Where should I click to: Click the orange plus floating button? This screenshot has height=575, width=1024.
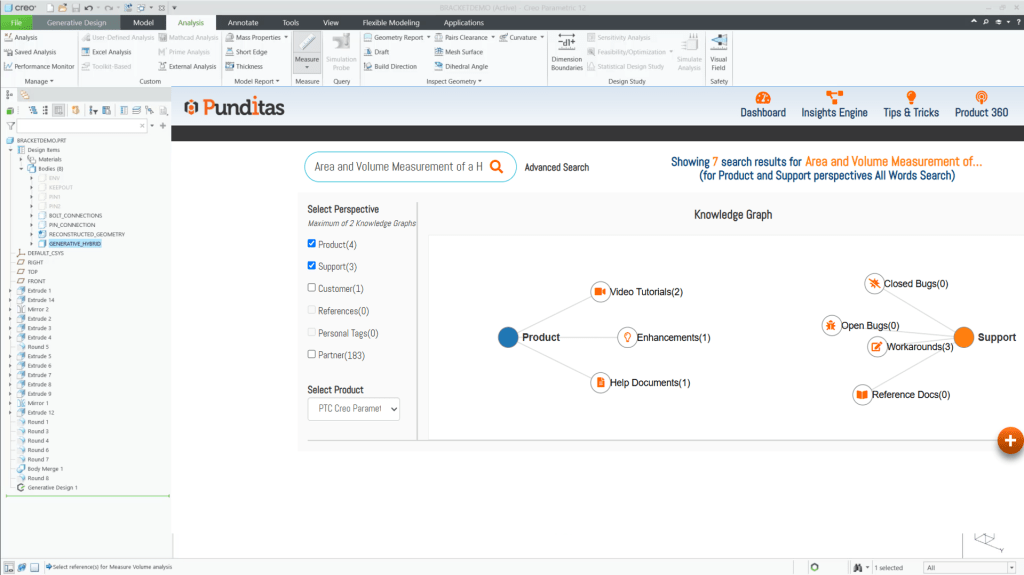pyautogui.click(x=1009, y=440)
